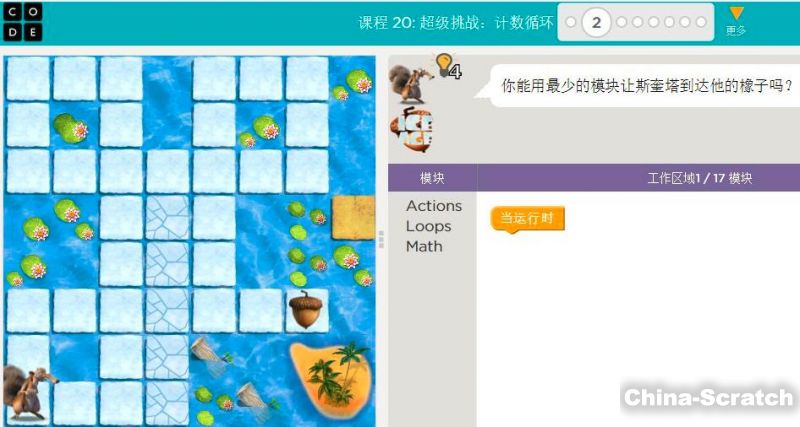The width and height of the screenshot is (800, 427).
Task: Select current level 2 bubble
Action: click(x=596, y=22)
